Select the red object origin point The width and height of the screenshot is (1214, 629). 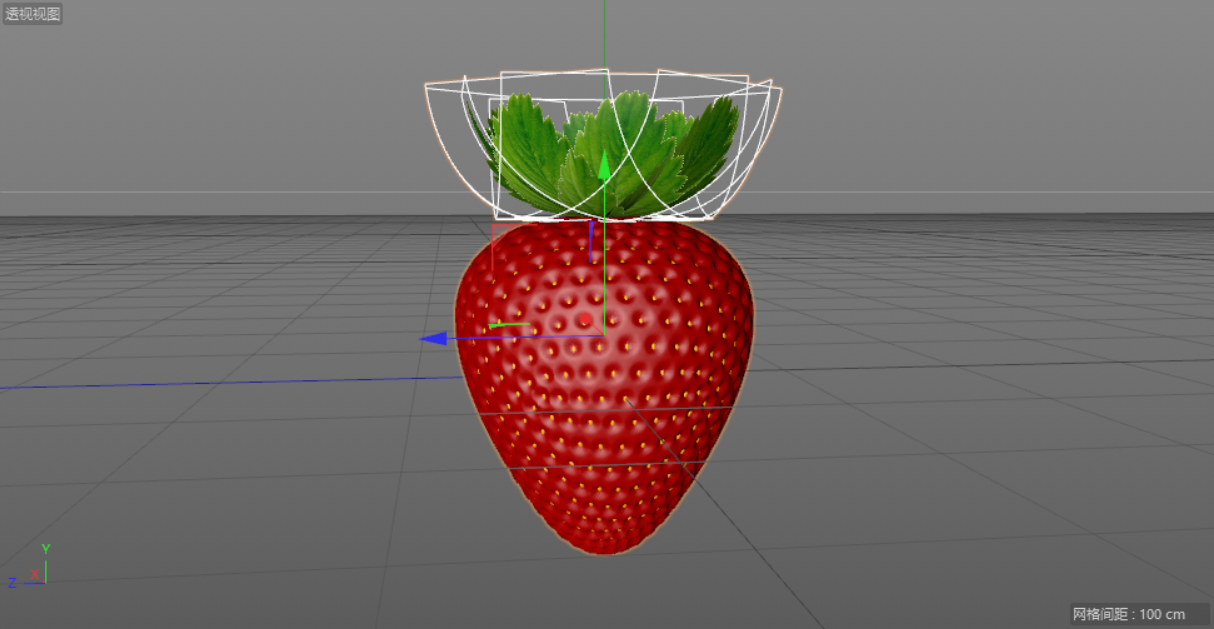point(583,317)
